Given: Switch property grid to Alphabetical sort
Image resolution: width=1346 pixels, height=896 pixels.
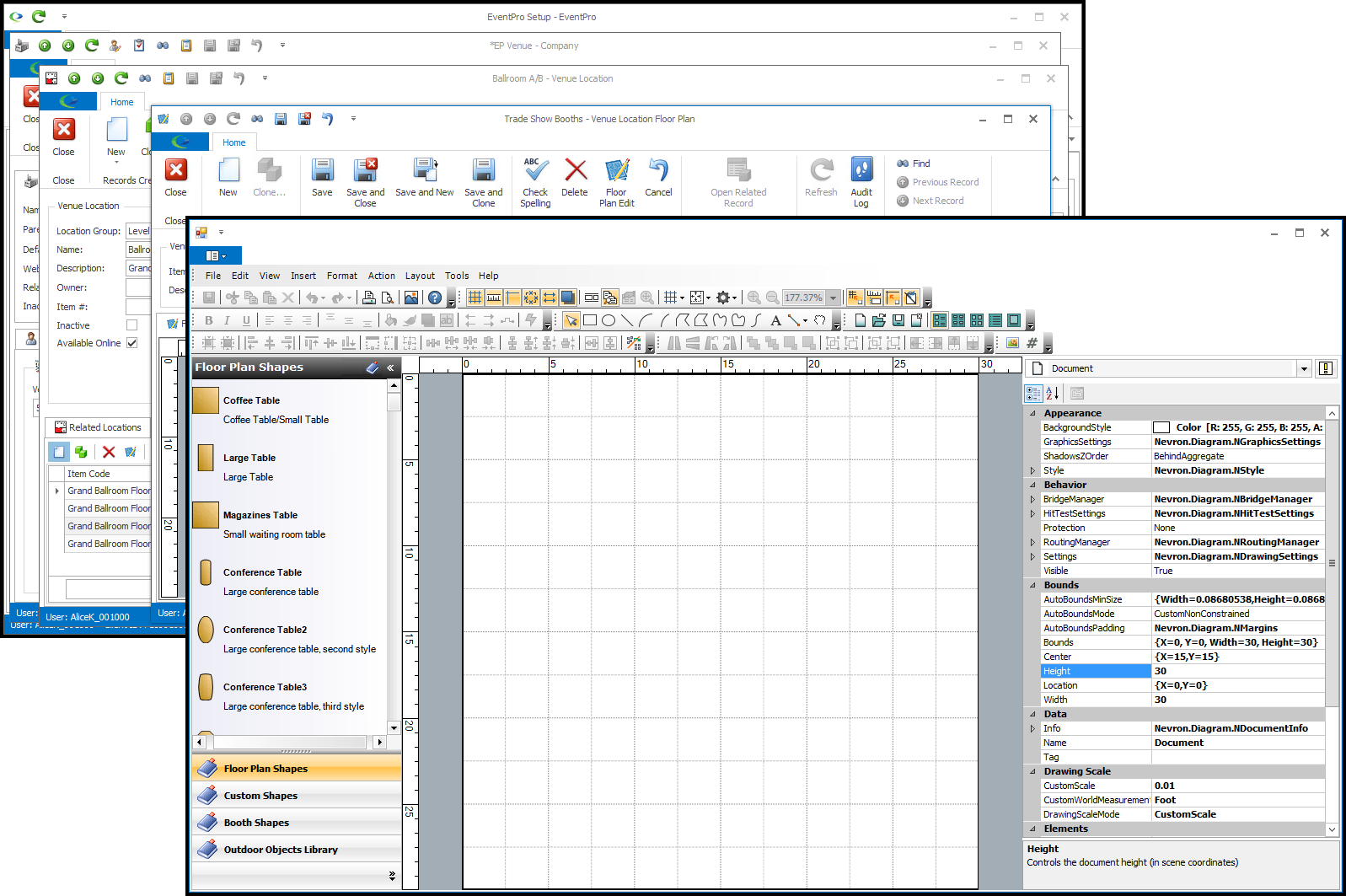Looking at the screenshot, I should coord(1052,394).
